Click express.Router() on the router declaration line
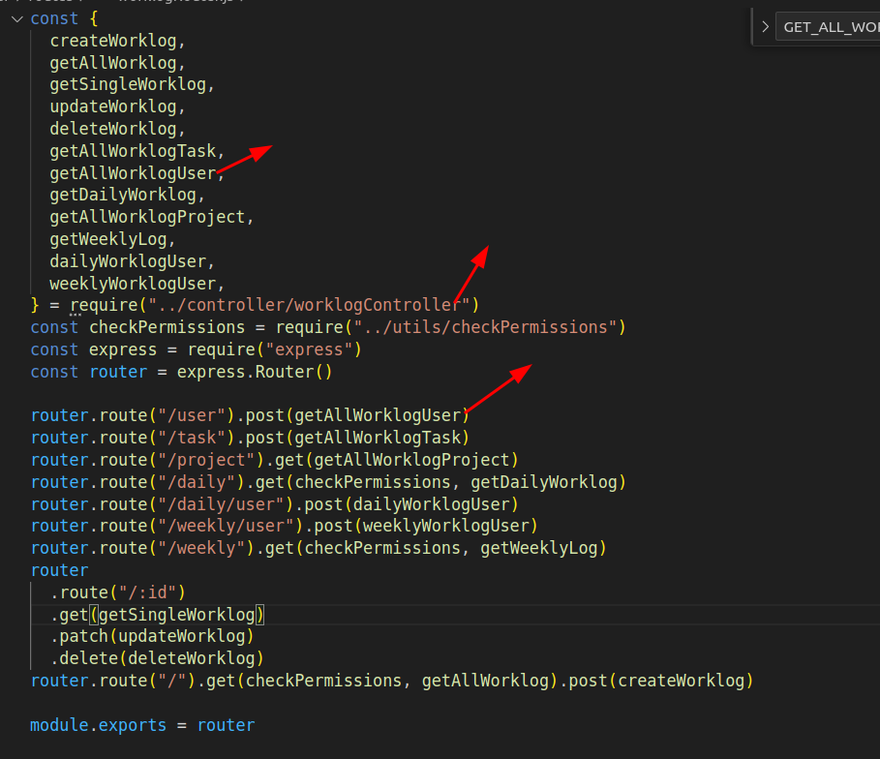The height and width of the screenshot is (759, 880). pos(253,371)
